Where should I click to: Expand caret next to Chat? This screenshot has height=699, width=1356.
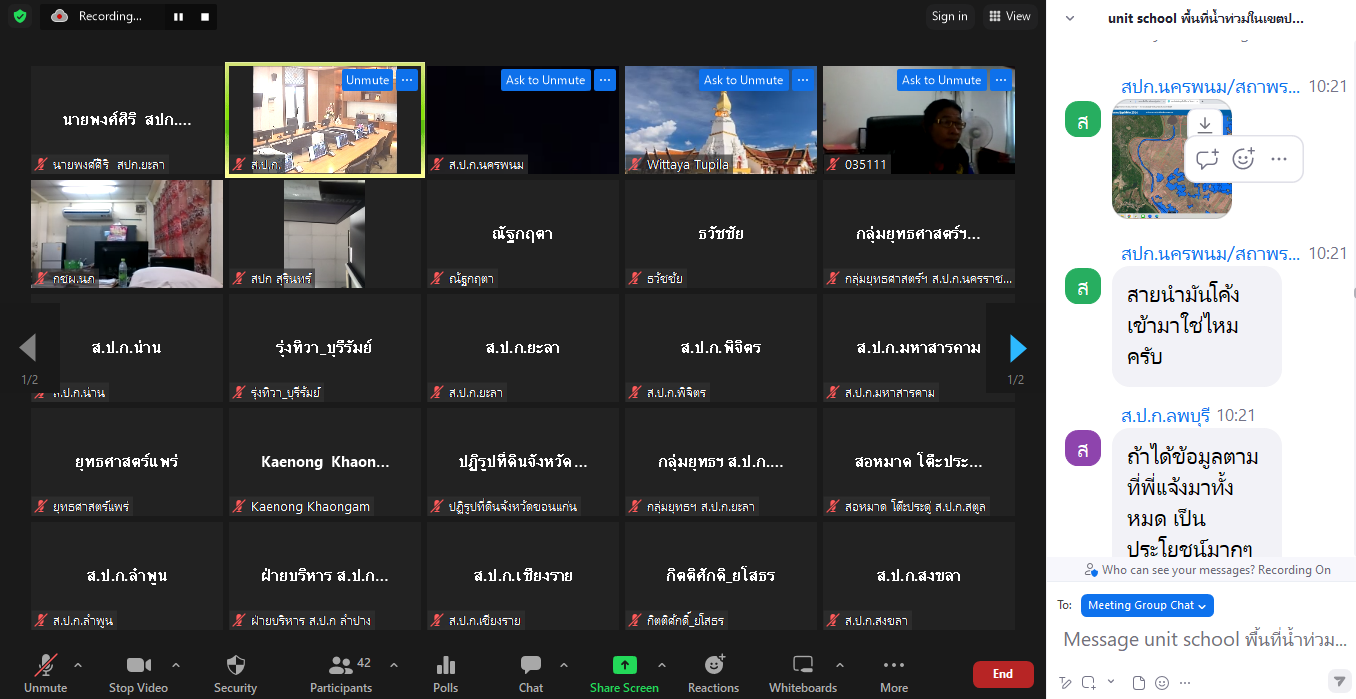click(563, 665)
